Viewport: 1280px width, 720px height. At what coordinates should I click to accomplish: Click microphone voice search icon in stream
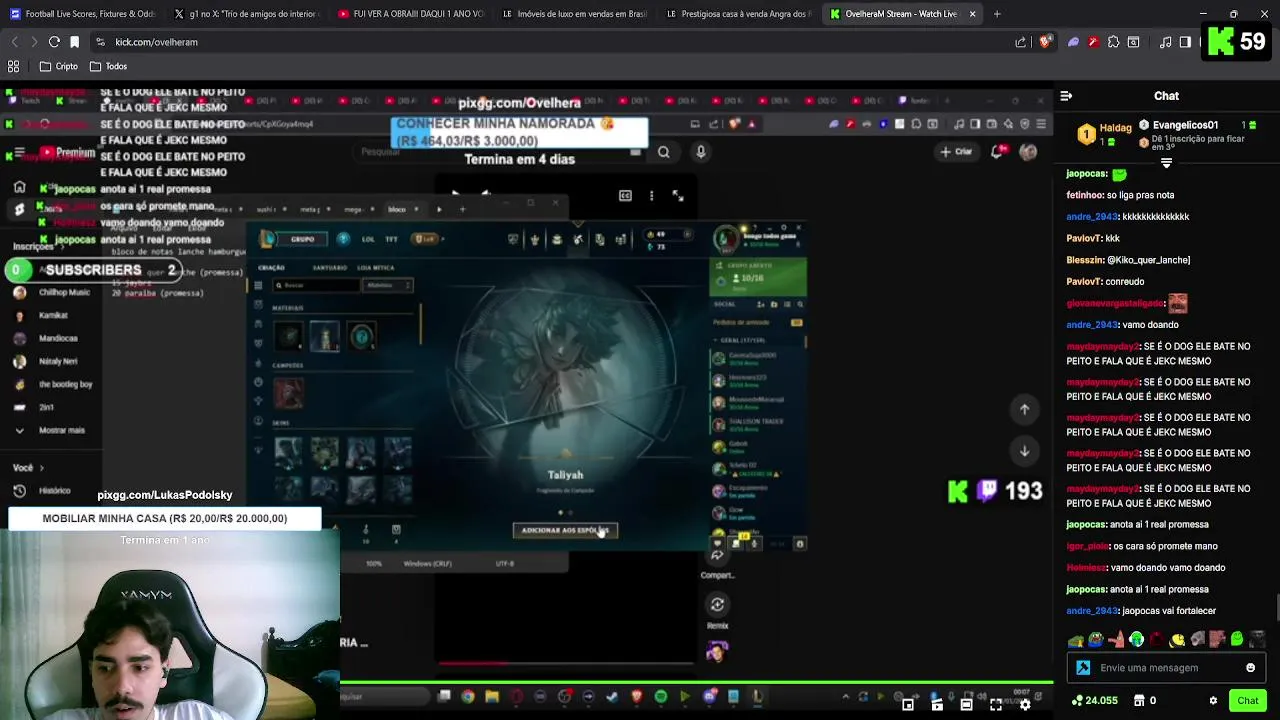pyautogui.click(x=701, y=152)
